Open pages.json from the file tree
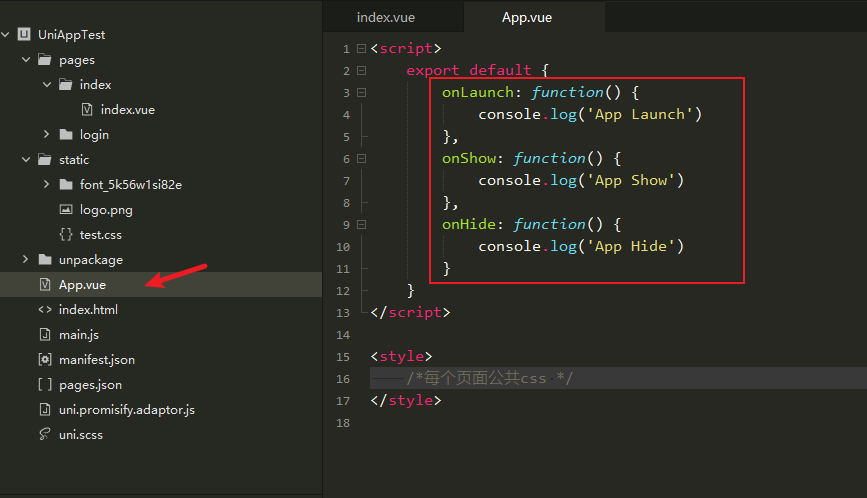The height and width of the screenshot is (498, 867). (x=91, y=385)
